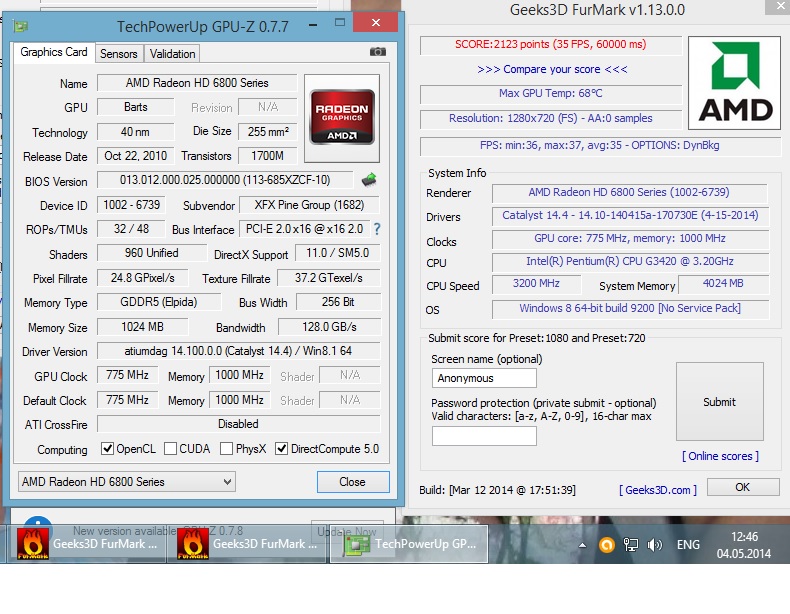
Task: Click the GDDR5 (Elpida) Memory Type field
Action: coord(159,302)
